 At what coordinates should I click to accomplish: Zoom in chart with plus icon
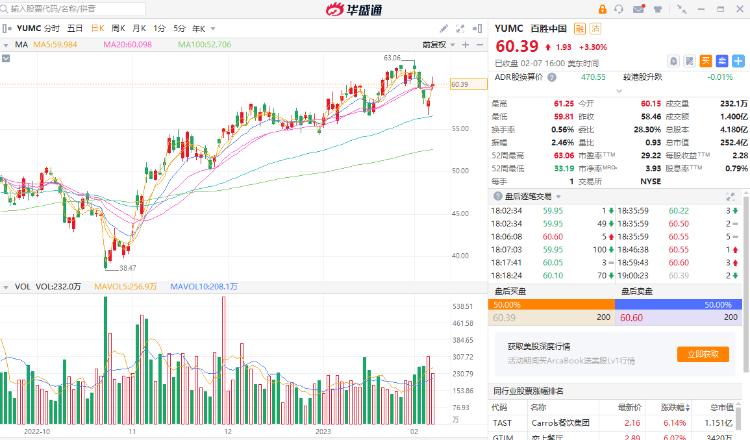pyautogui.click(x=465, y=45)
